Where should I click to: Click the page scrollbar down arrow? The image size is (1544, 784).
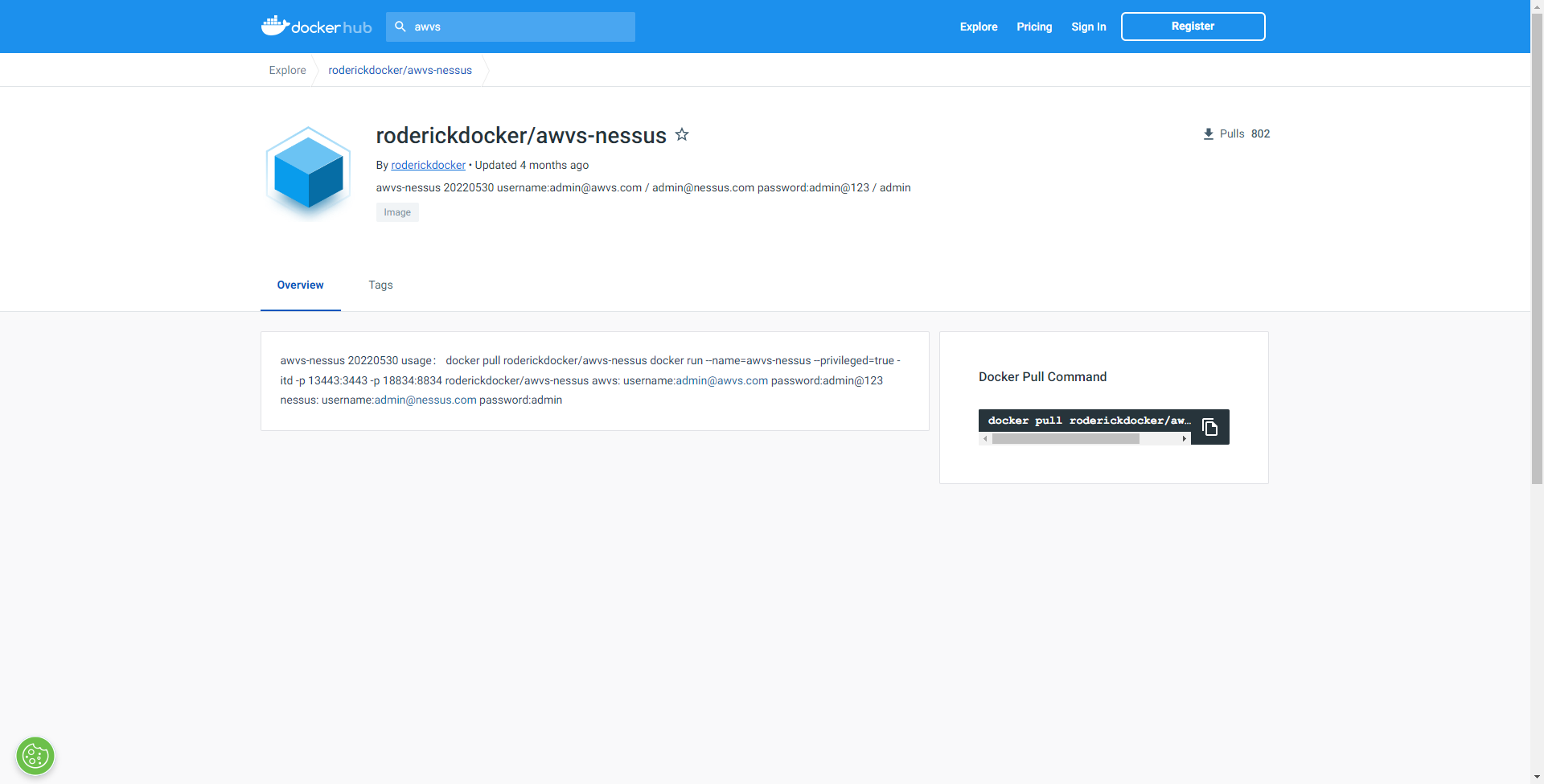click(x=1537, y=778)
